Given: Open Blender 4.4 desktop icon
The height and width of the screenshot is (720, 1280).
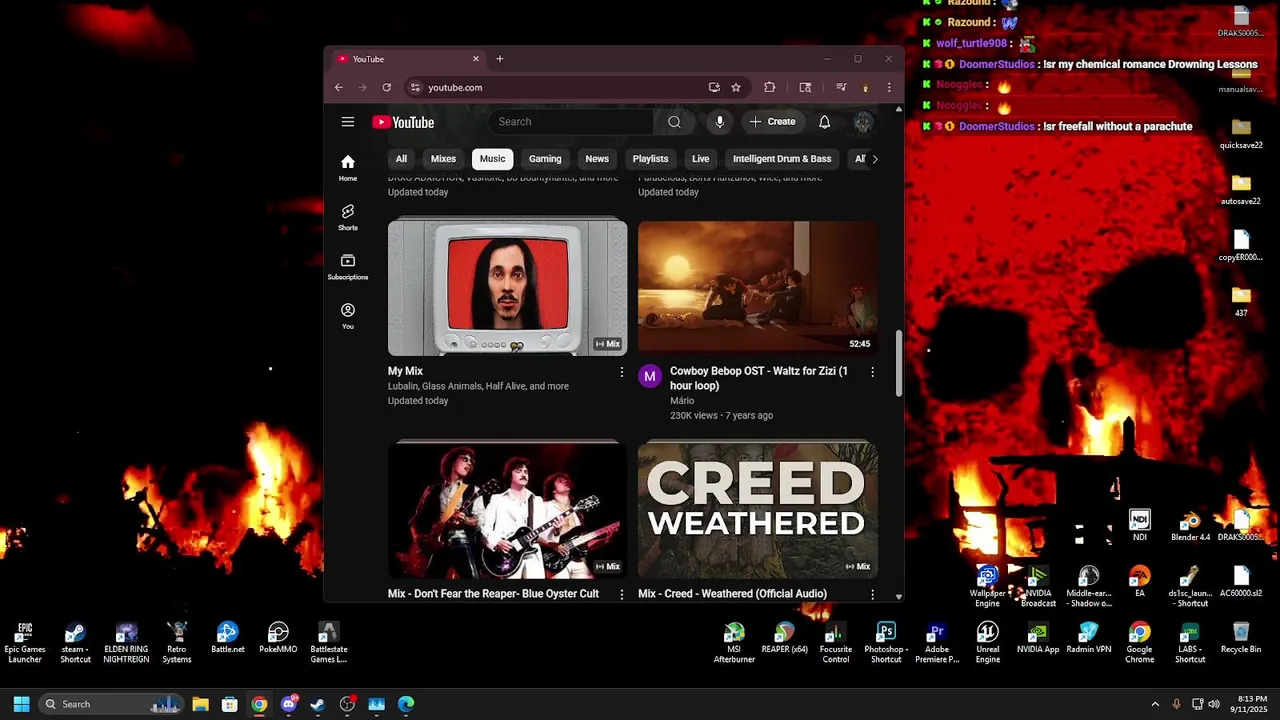Looking at the screenshot, I should point(1190,526).
